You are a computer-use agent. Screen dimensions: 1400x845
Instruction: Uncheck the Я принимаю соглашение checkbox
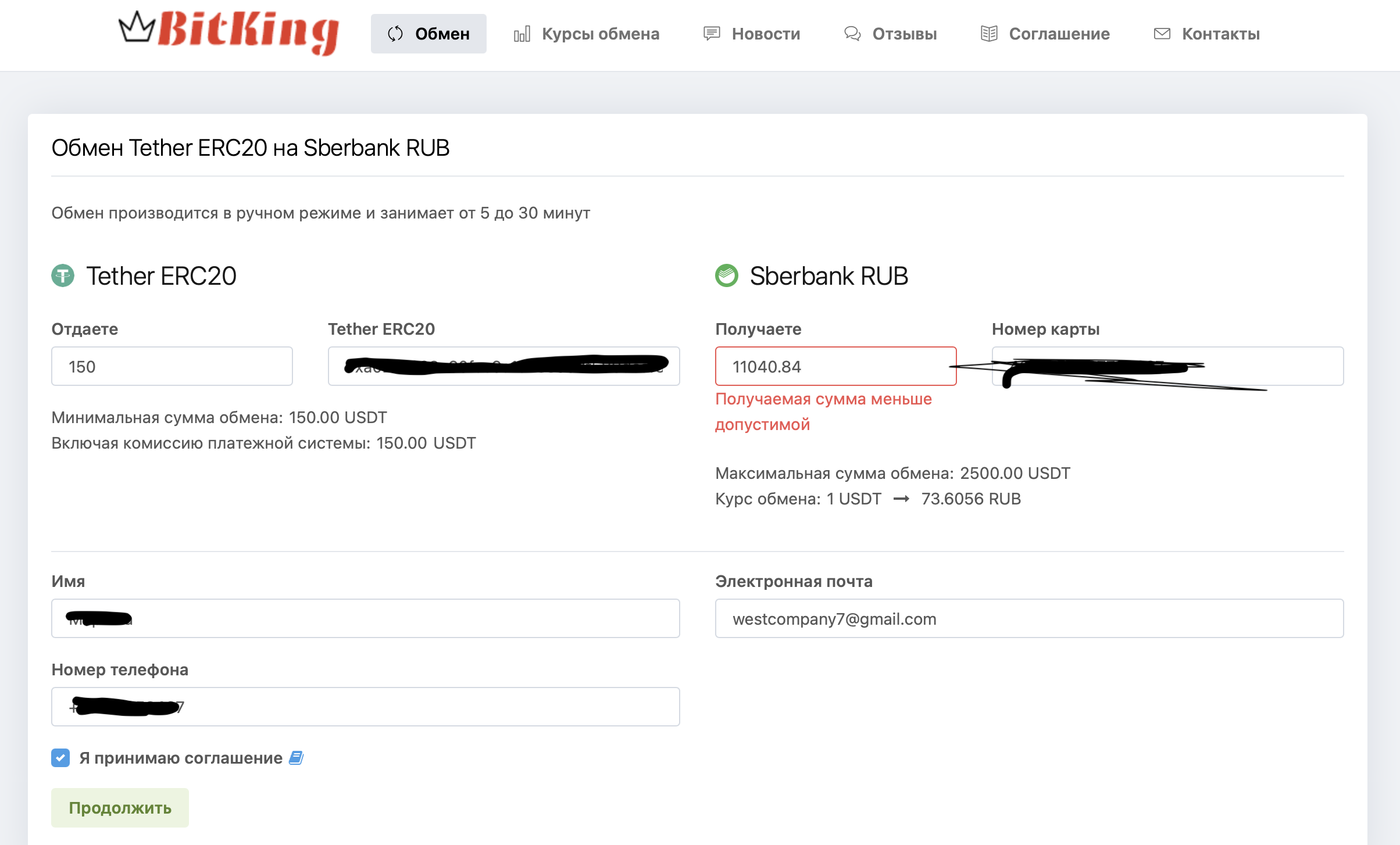[x=60, y=758]
